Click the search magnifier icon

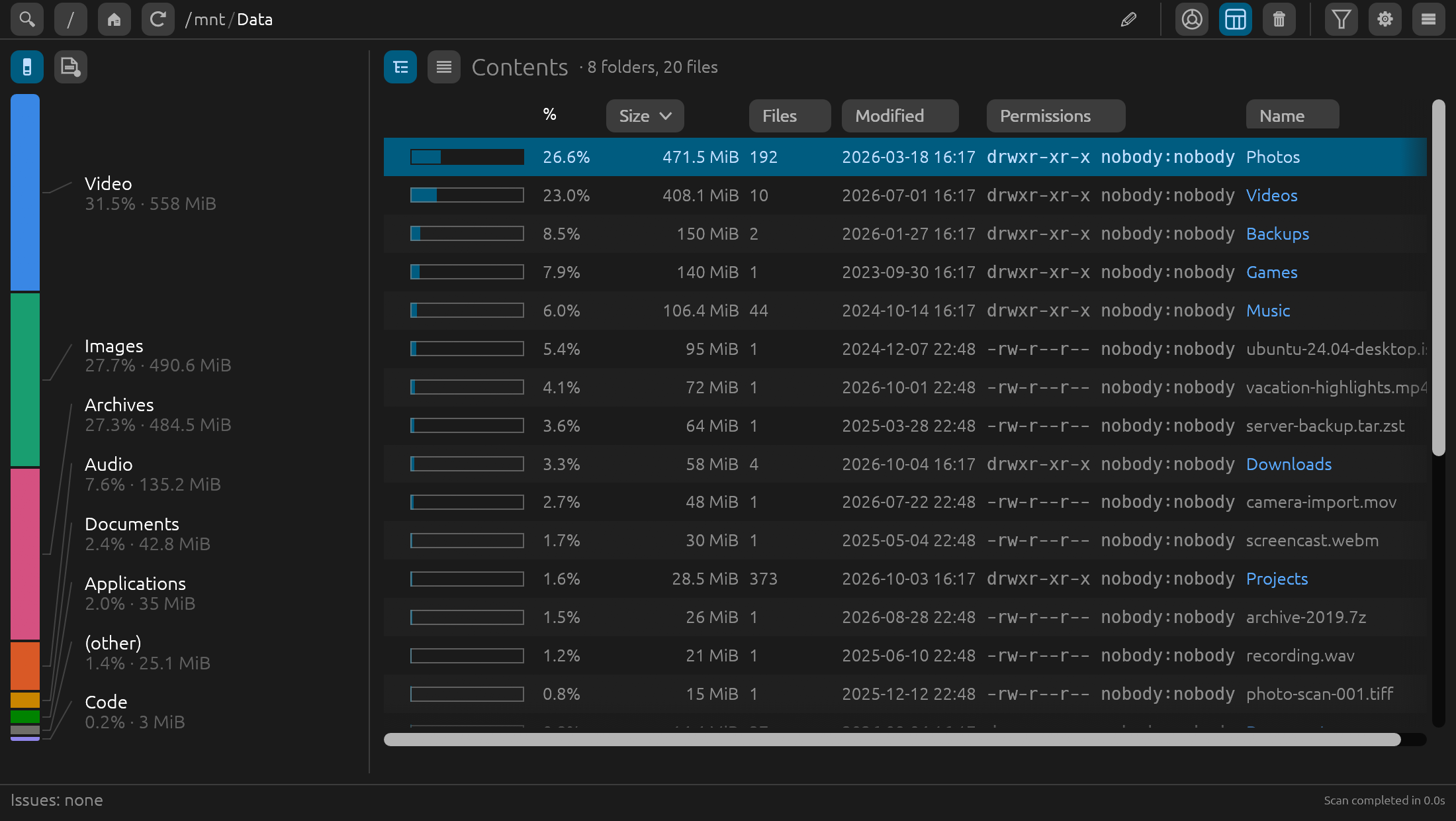[x=27, y=19]
